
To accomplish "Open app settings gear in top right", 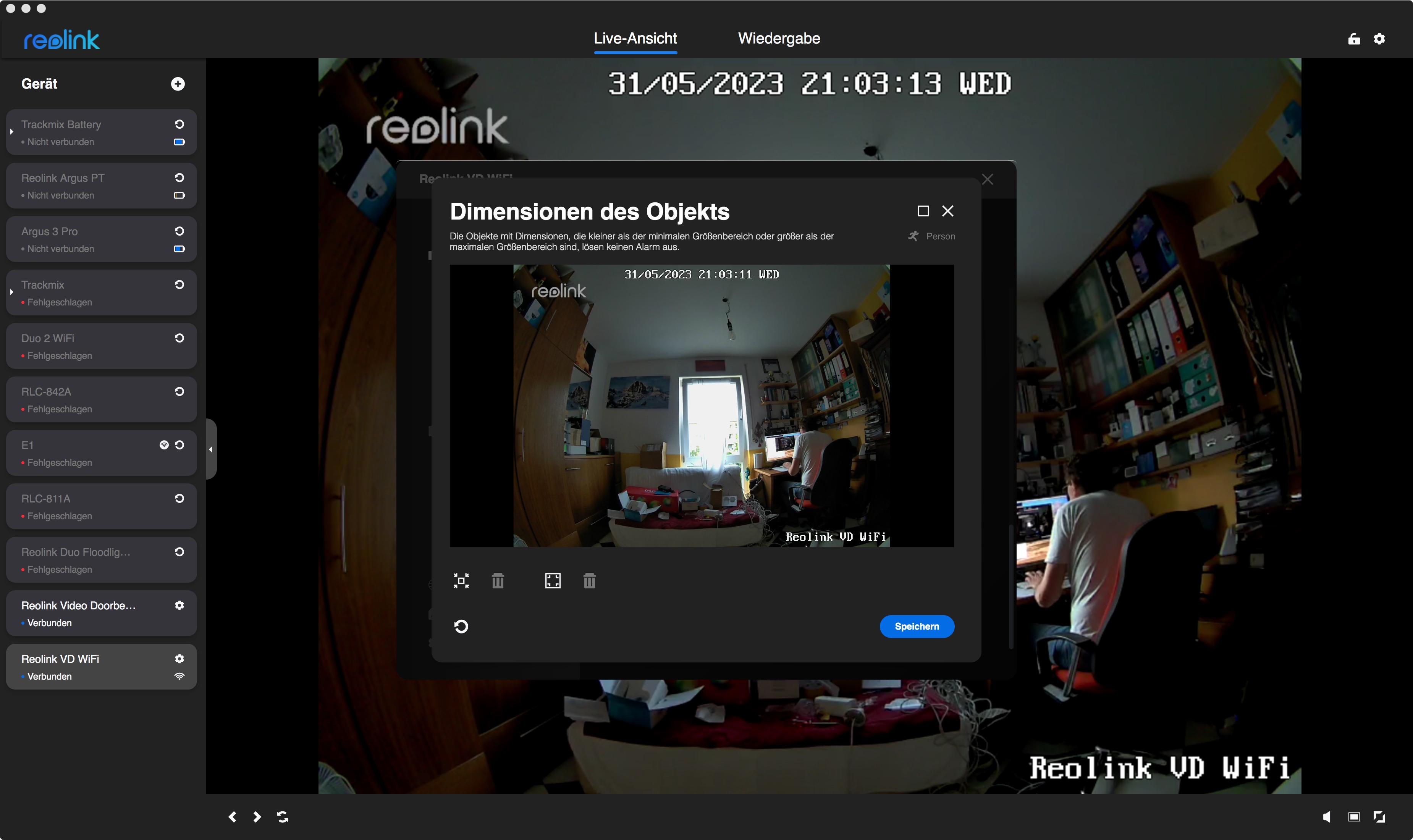I will pos(1379,39).
